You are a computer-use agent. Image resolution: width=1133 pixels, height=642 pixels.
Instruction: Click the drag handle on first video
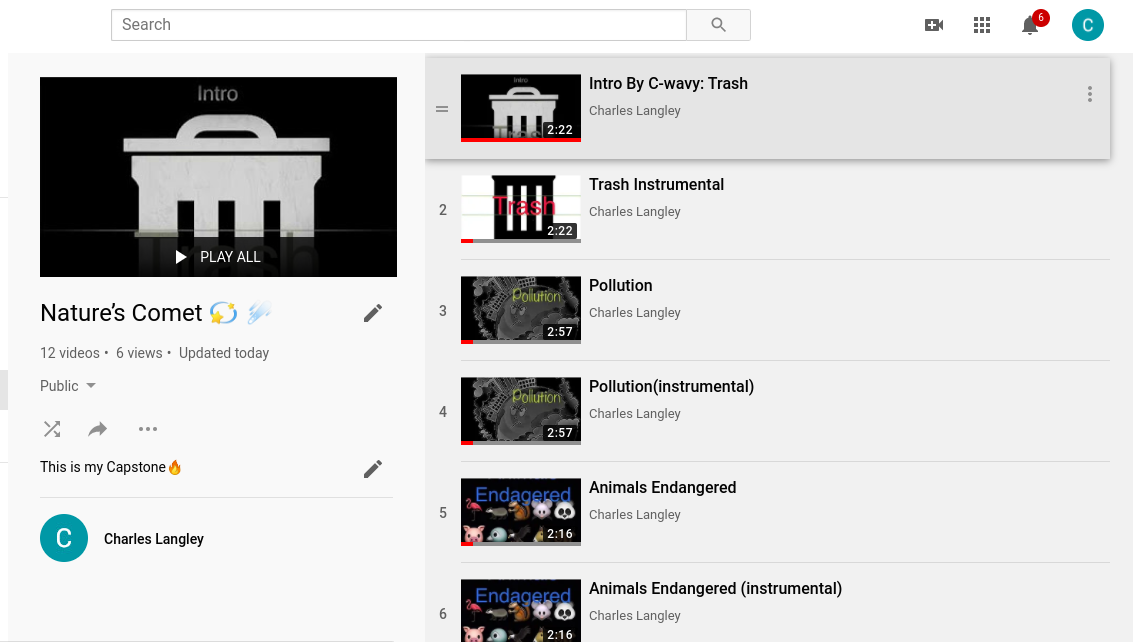tap(442, 109)
